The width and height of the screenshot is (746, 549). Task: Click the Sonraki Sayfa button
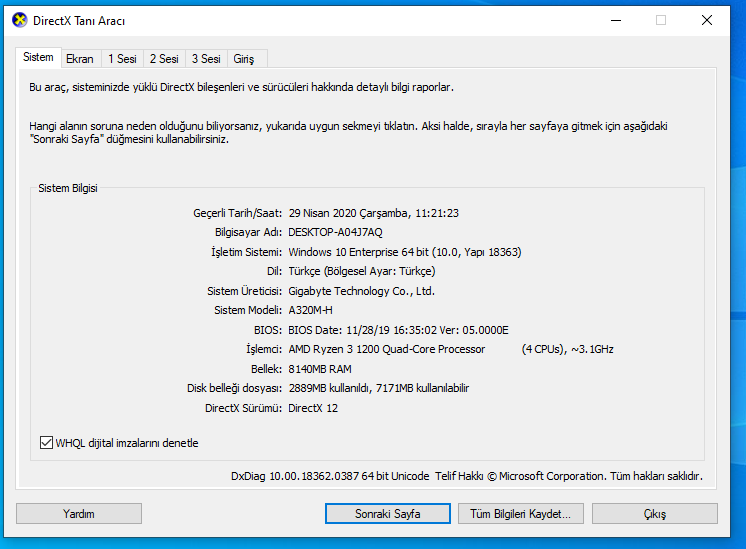387,514
